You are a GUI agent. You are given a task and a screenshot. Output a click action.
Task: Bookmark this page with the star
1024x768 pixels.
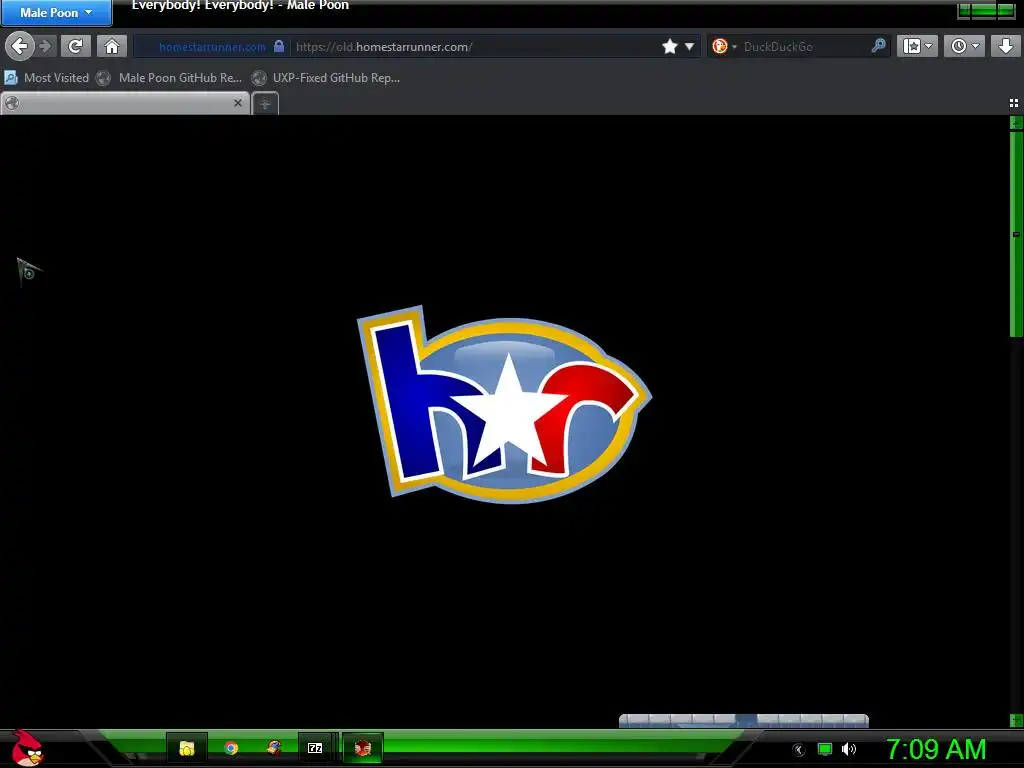(669, 46)
